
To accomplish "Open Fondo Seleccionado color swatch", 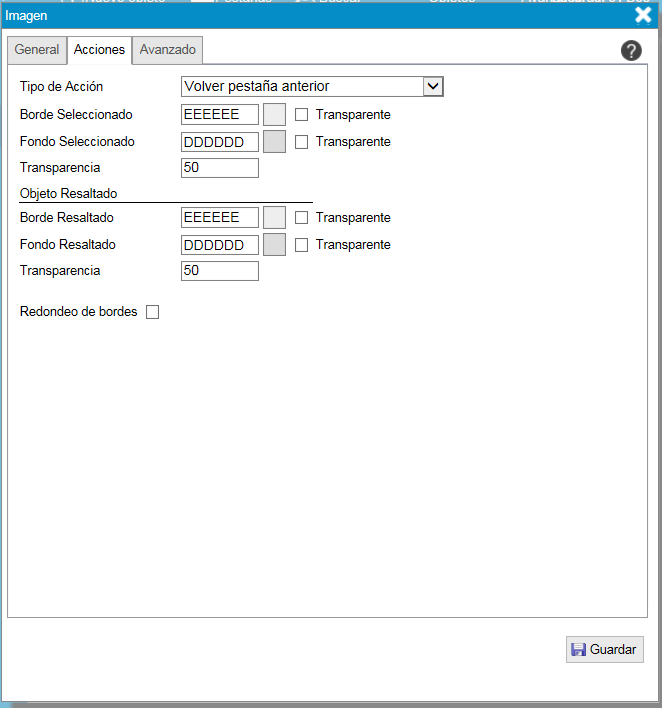I will coord(274,142).
